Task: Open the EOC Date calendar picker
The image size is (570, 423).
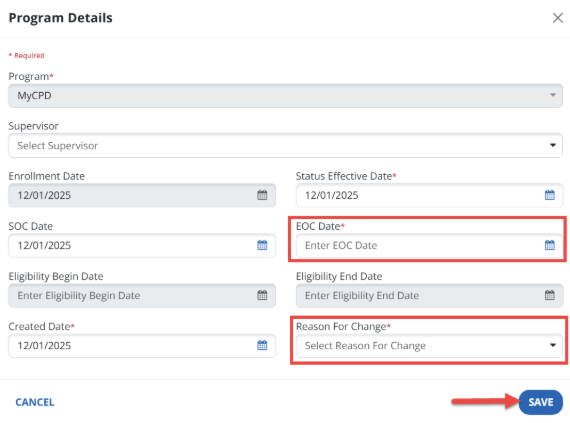Action: [550, 245]
